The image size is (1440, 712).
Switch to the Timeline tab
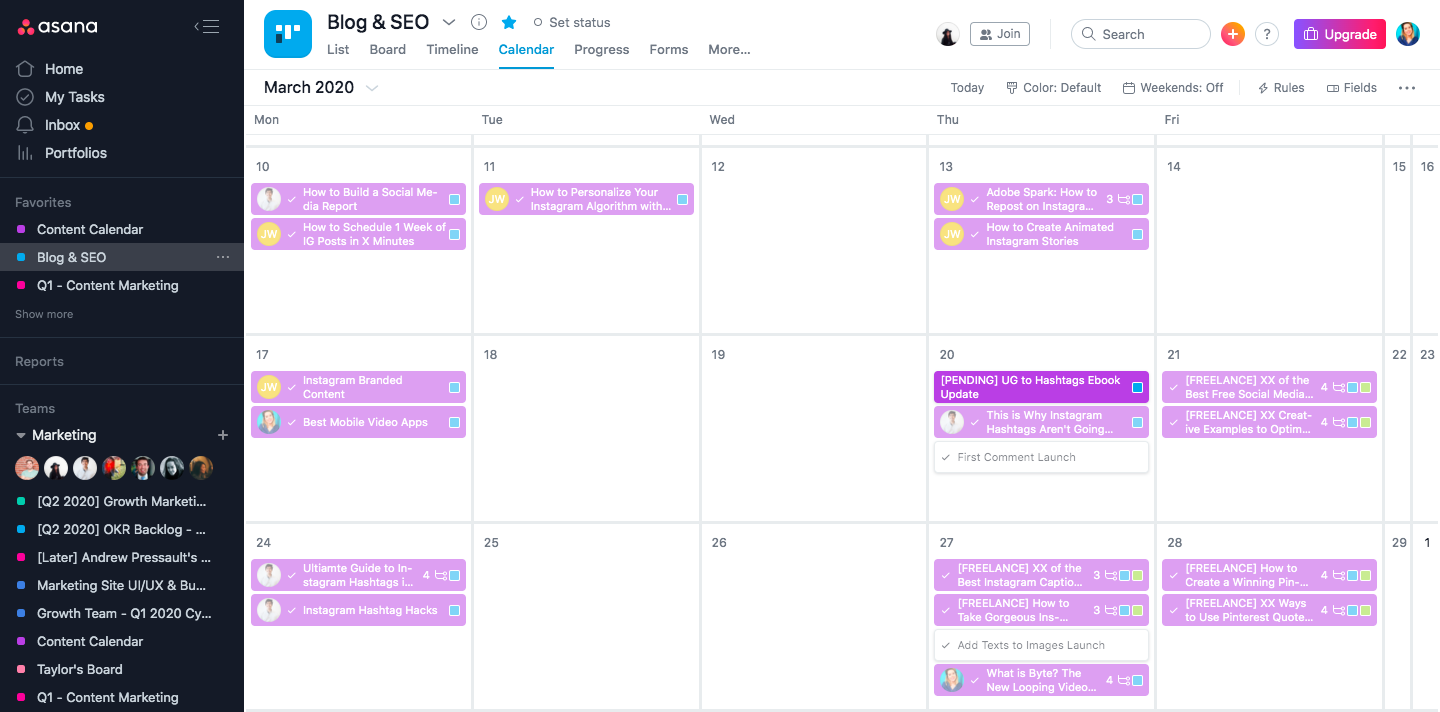click(452, 49)
